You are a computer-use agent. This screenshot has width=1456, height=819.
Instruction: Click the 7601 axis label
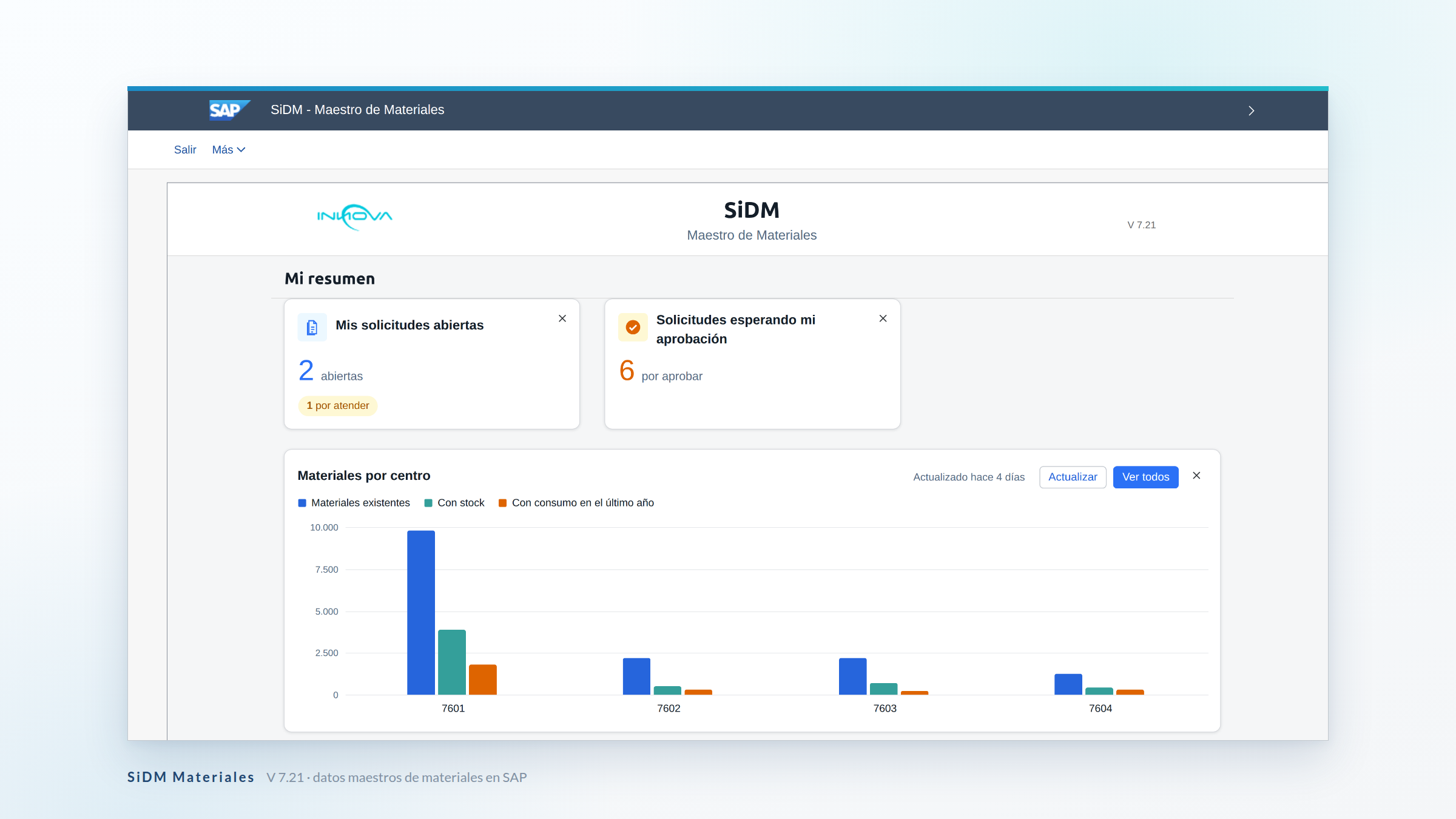[453, 709]
